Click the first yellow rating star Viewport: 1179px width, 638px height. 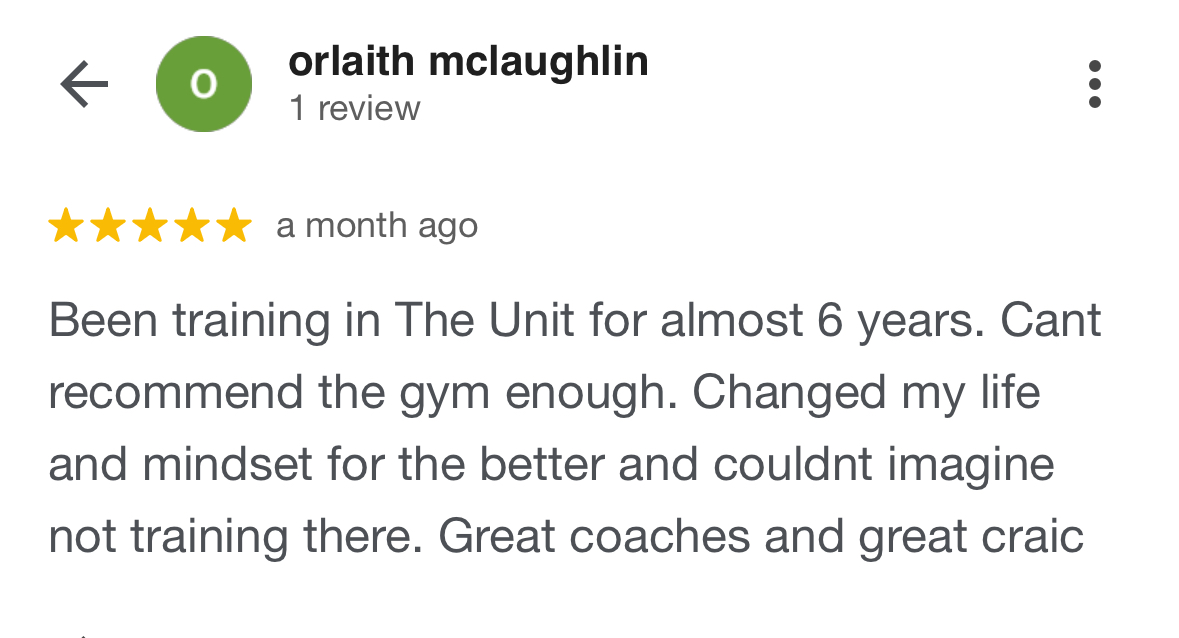coord(67,225)
